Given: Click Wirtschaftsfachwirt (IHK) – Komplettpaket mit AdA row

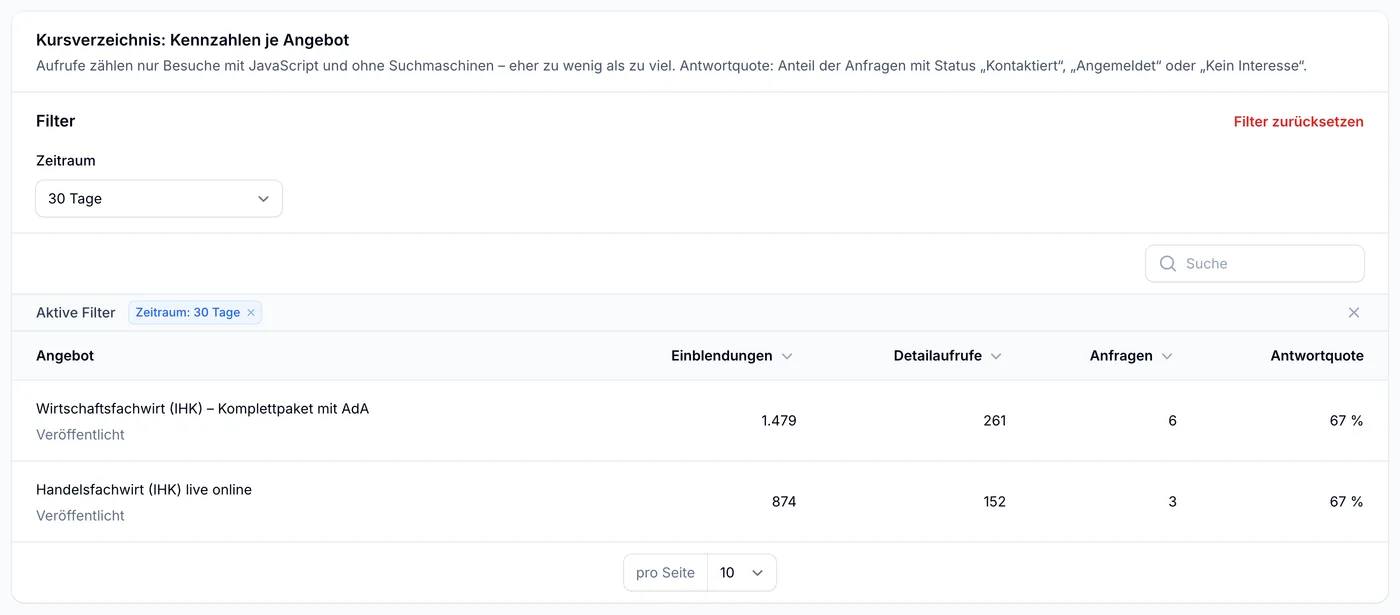Looking at the screenshot, I should [x=700, y=421].
